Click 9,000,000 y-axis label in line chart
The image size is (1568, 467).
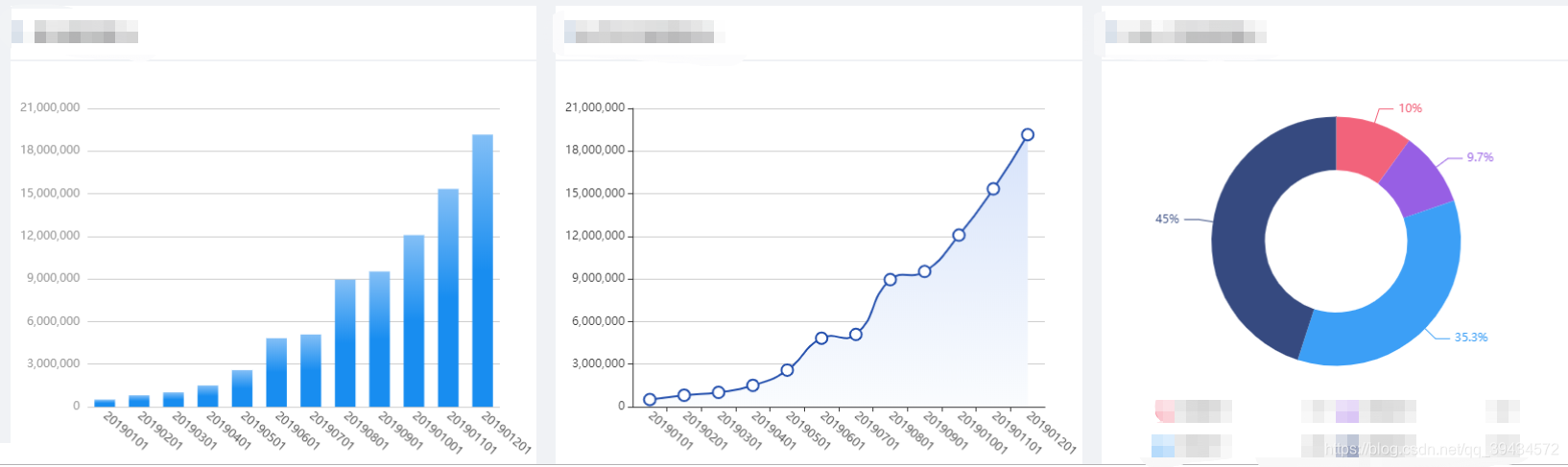pyautogui.click(x=598, y=278)
